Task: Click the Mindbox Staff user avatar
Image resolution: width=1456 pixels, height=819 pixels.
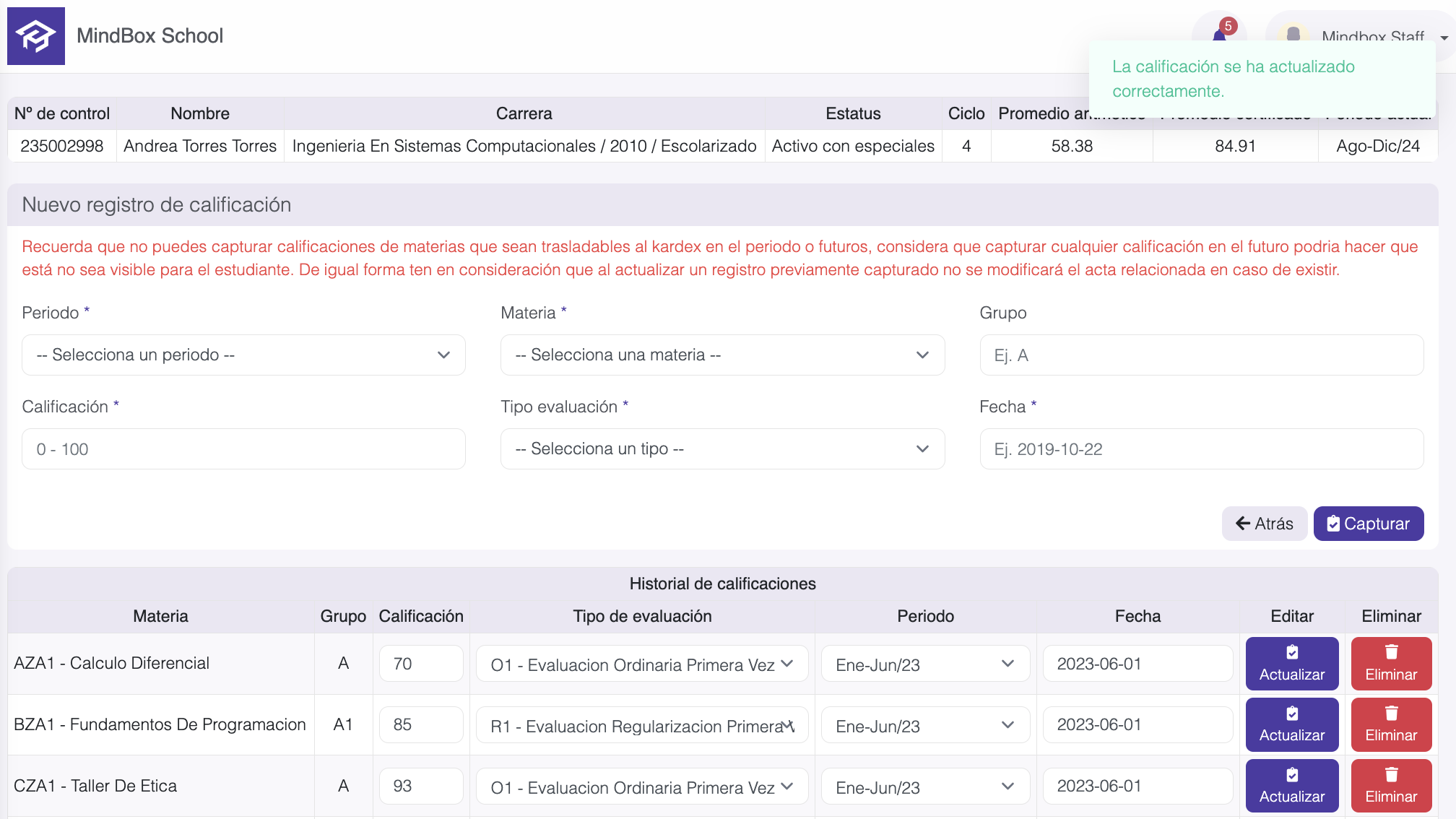Action: pos(1293,33)
